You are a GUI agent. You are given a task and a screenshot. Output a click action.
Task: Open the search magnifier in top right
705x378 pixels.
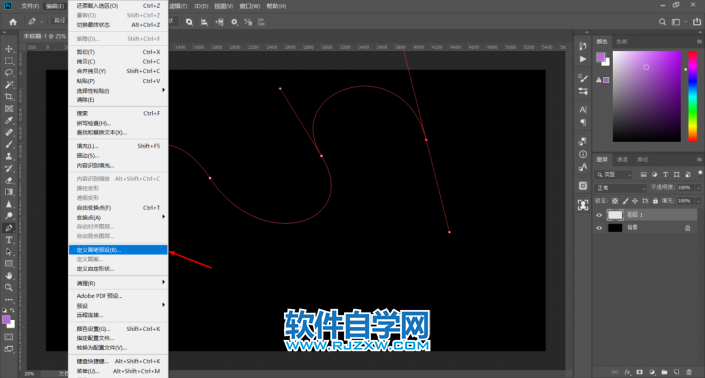tap(662, 22)
